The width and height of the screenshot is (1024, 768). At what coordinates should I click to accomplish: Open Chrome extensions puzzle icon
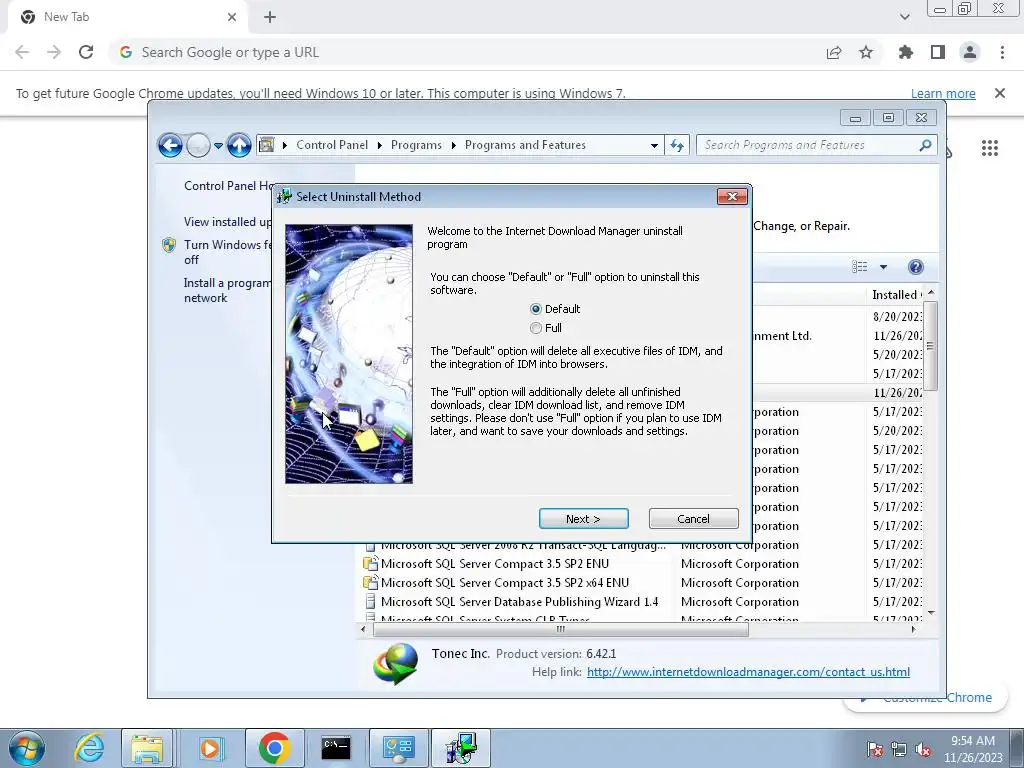click(x=906, y=52)
